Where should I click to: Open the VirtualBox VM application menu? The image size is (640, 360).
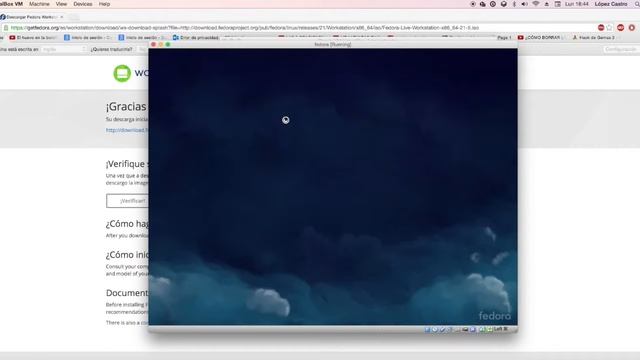[x=11, y=4]
